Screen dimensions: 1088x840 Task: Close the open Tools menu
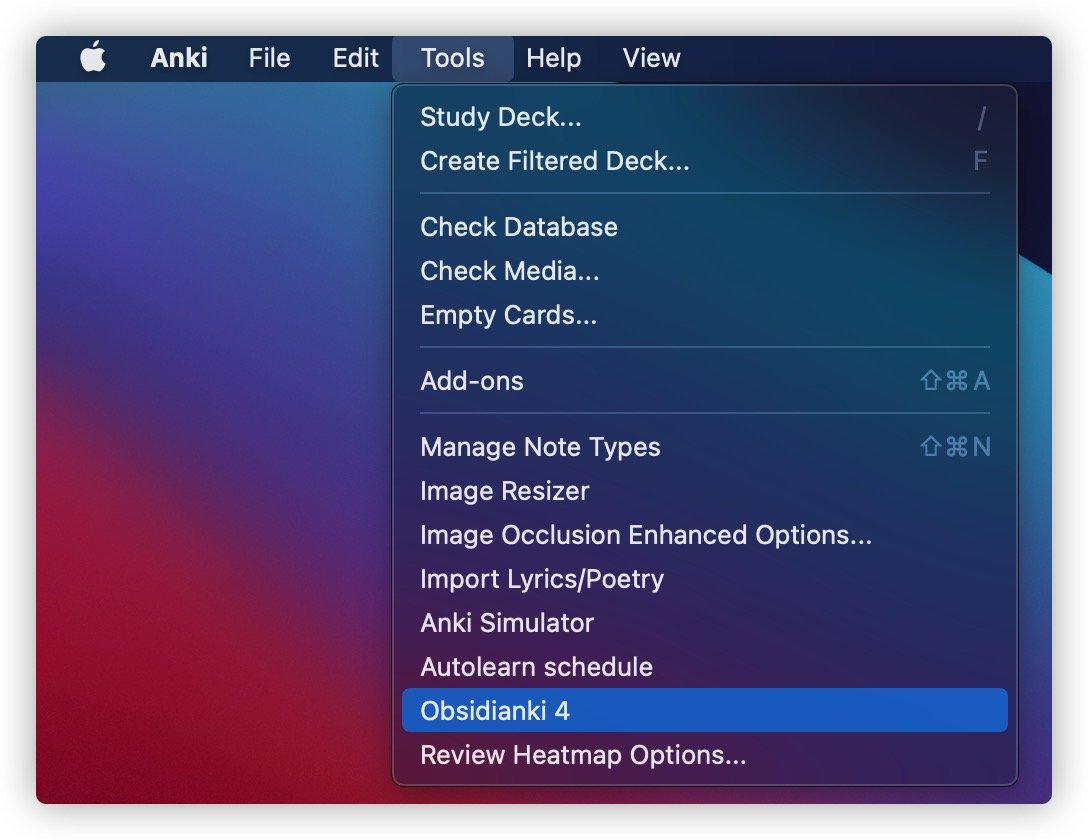(x=452, y=58)
